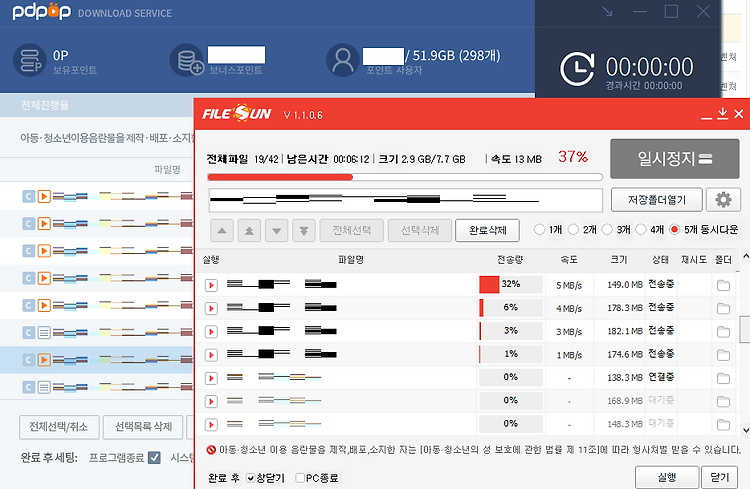Toggle 창닫기 checkbox after completion

pyautogui.click(x=250, y=478)
